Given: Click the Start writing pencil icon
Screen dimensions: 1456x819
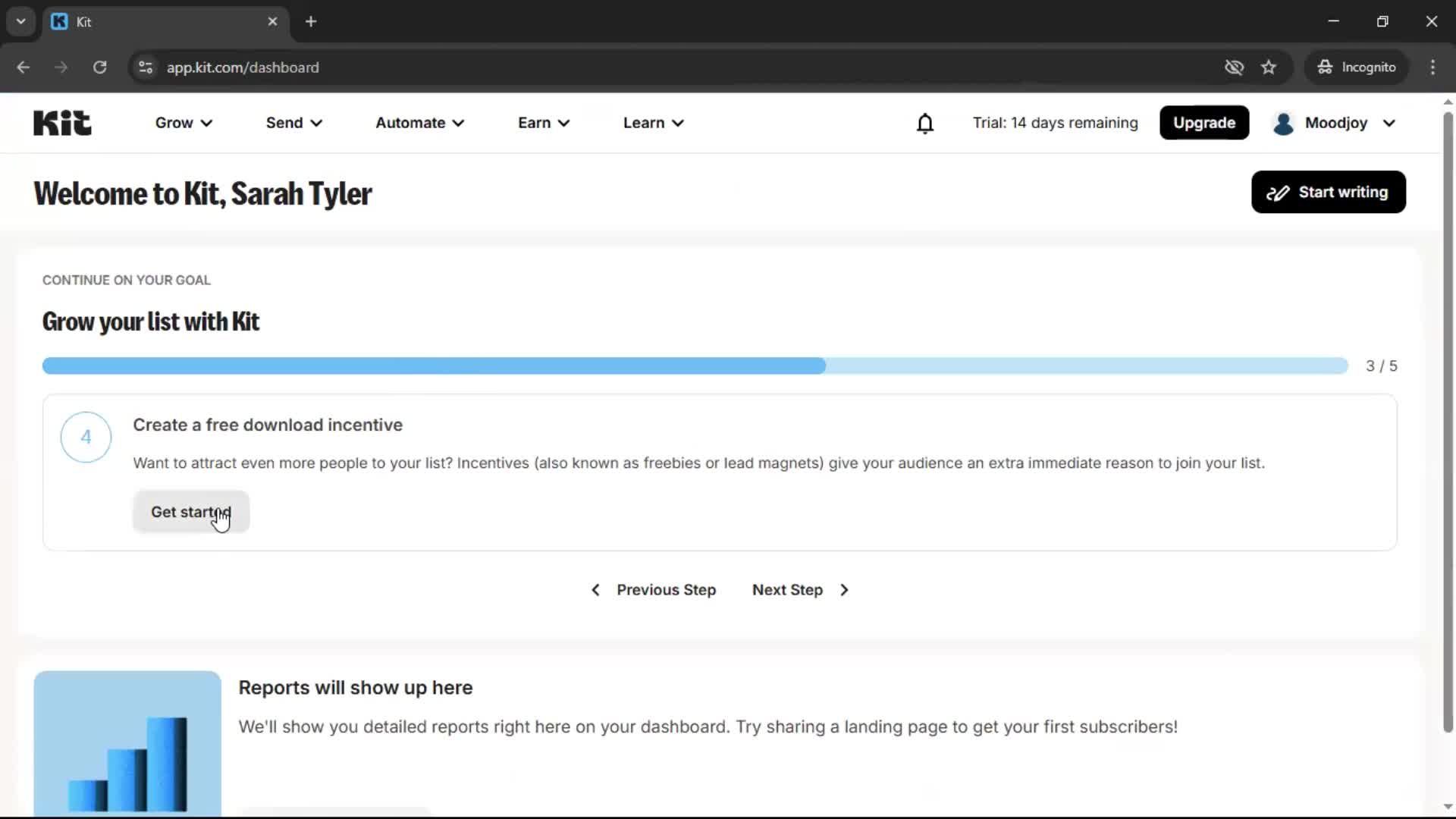Looking at the screenshot, I should point(1279,192).
